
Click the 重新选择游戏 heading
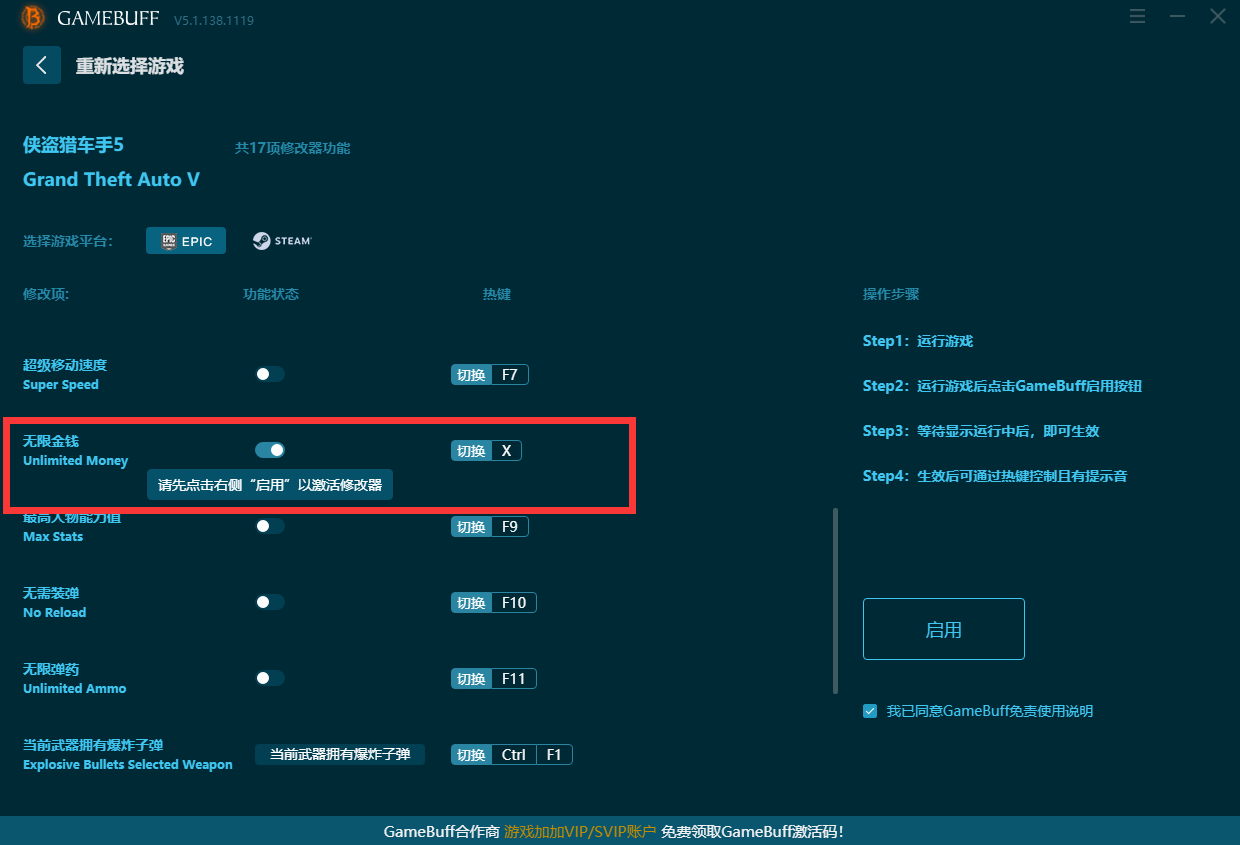point(129,66)
